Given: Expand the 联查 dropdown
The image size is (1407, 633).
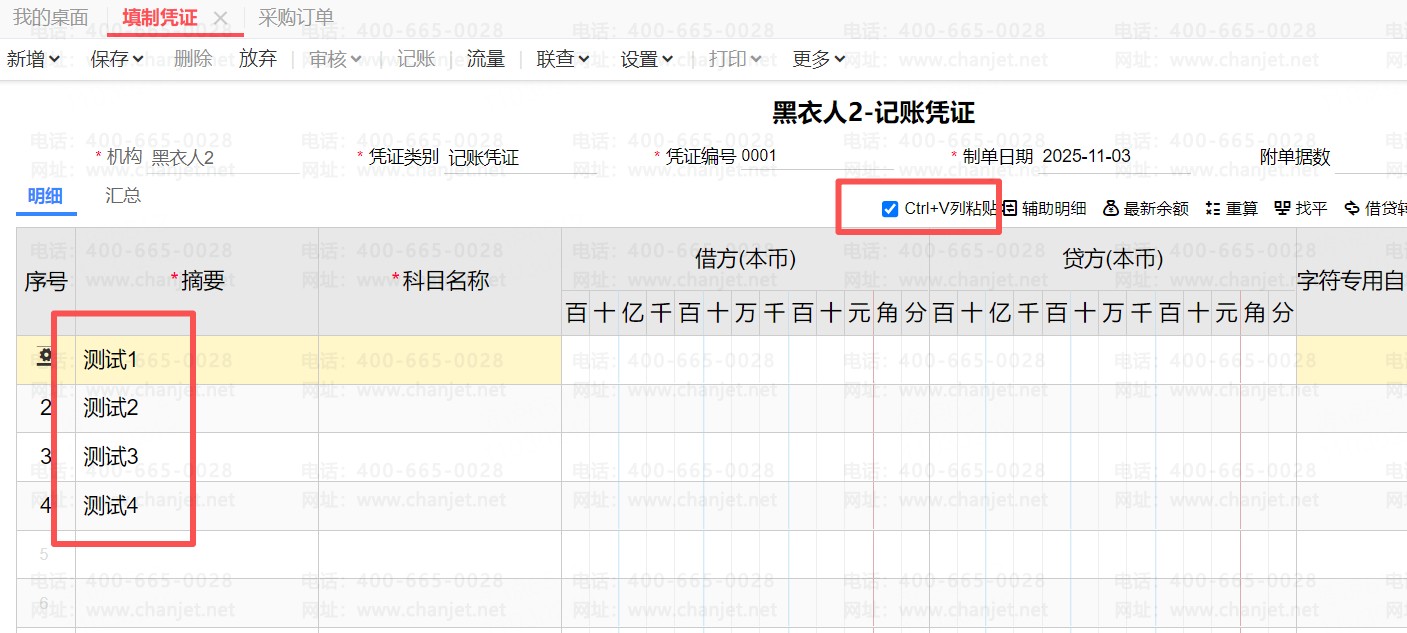Looking at the screenshot, I should [563, 59].
